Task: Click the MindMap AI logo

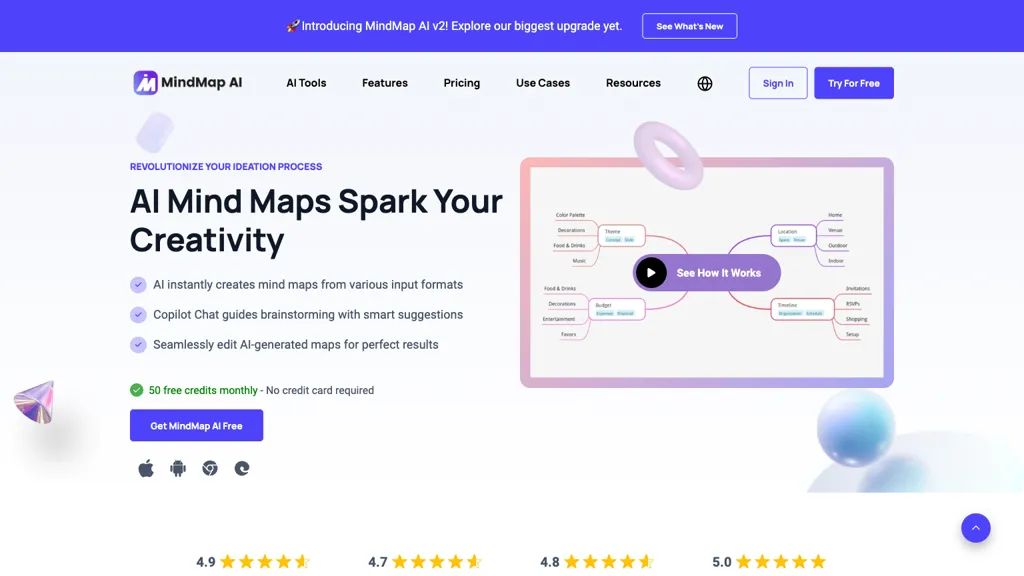Action: [x=188, y=83]
